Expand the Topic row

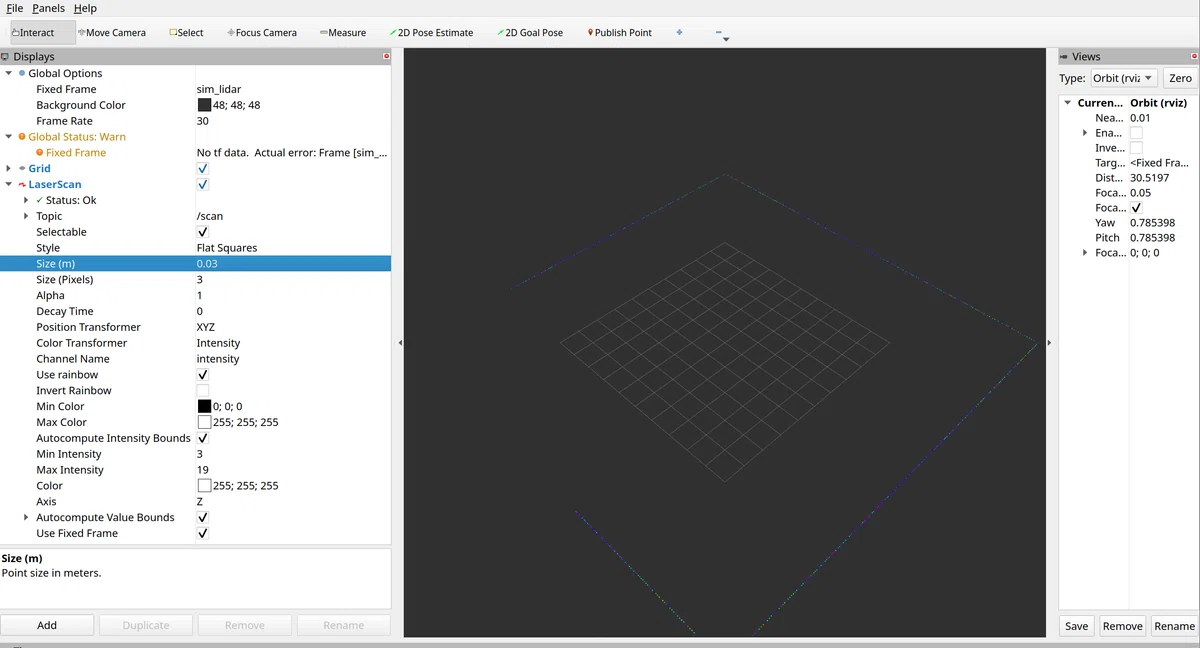[x=27, y=216]
